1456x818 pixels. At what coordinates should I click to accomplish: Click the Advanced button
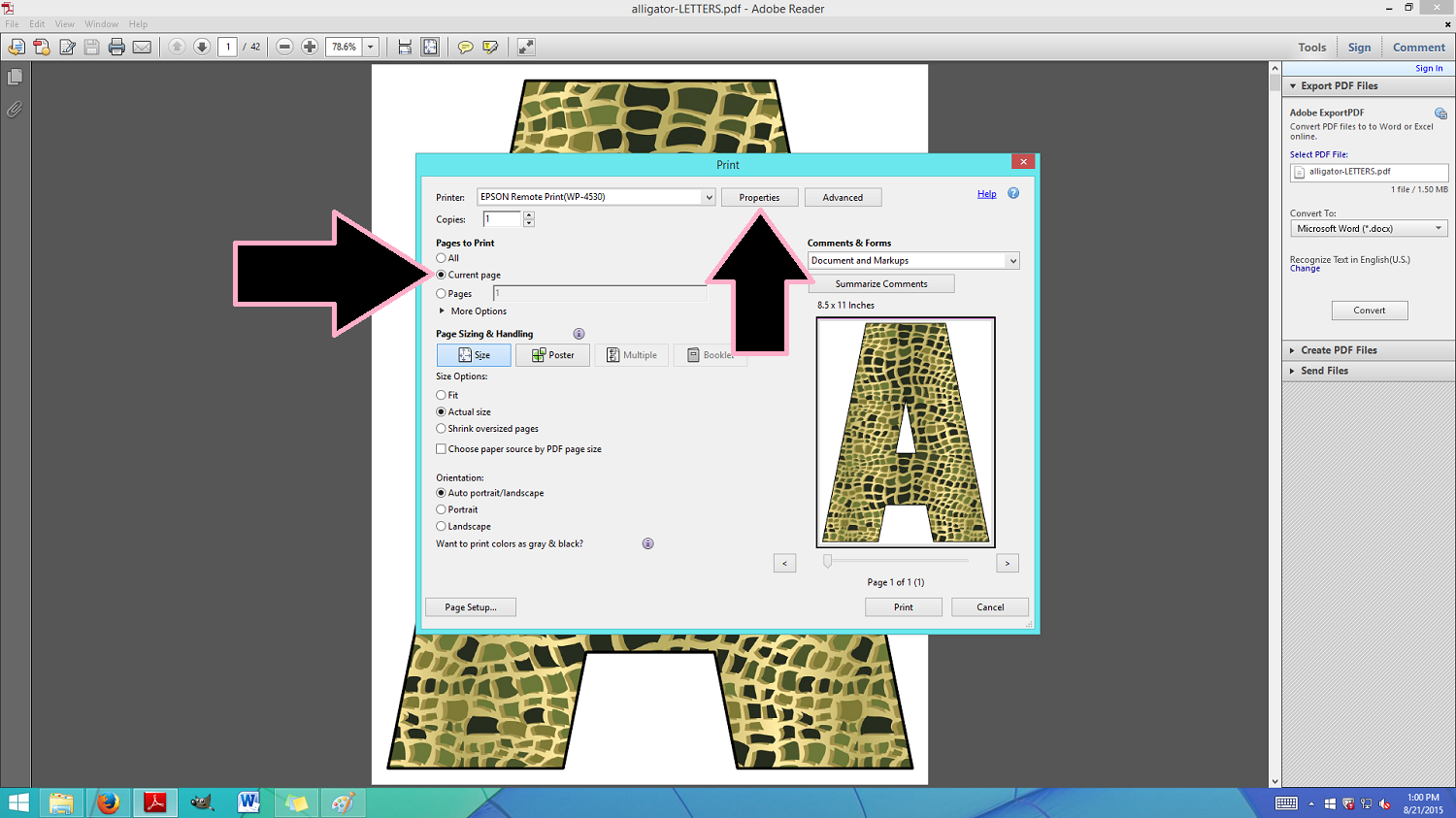843,197
